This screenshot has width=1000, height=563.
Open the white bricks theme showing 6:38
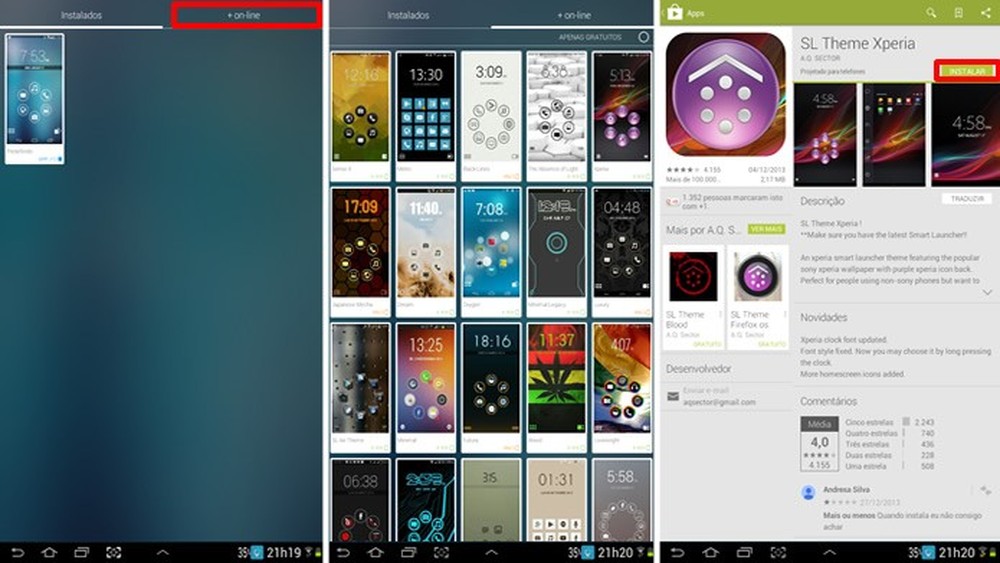click(x=556, y=117)
